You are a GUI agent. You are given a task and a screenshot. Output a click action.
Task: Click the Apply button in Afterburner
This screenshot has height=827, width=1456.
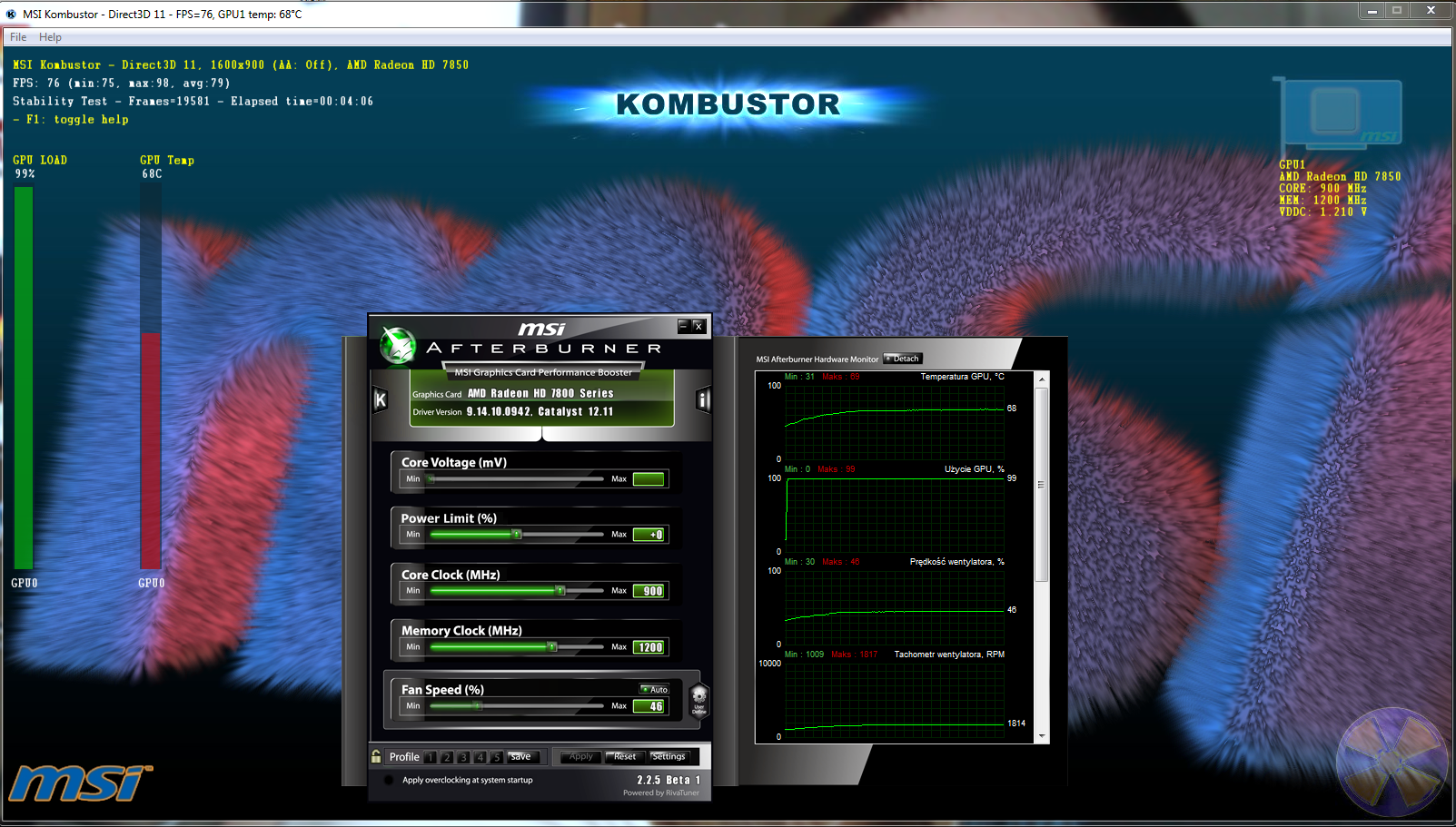[580, 756]
